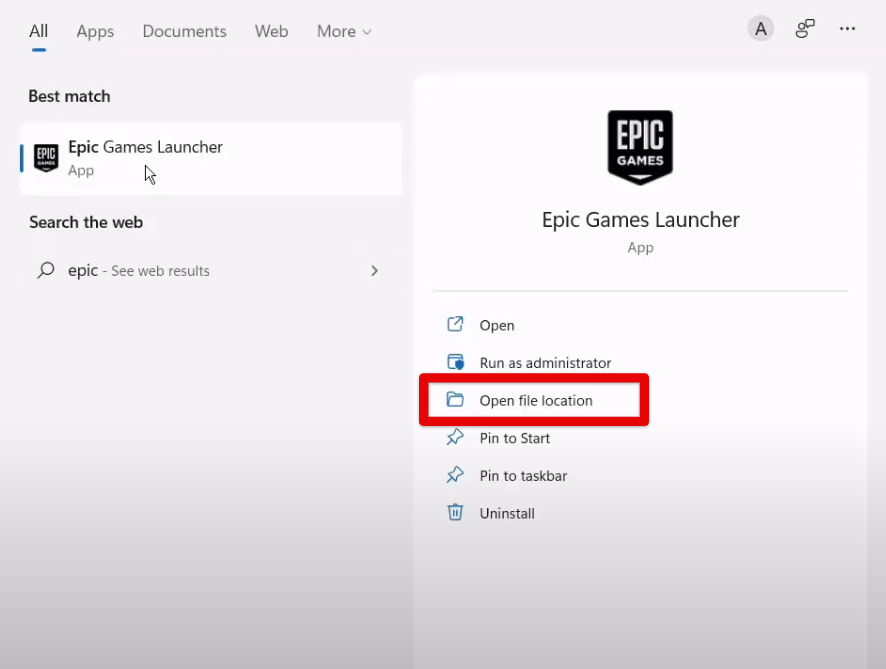Click the Run as administrator shield icon
The image size is (886, 669).
pos(455,362)
